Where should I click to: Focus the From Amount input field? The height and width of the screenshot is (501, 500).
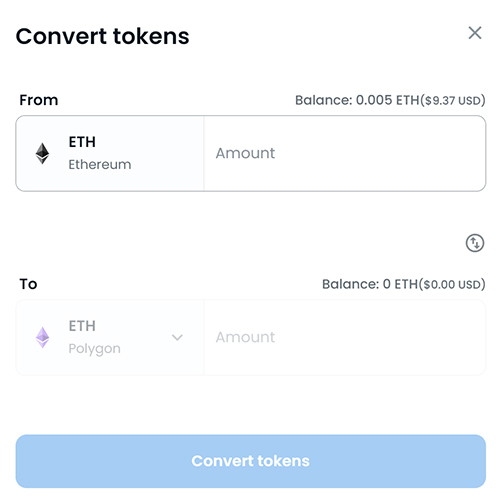coord(344,154)
